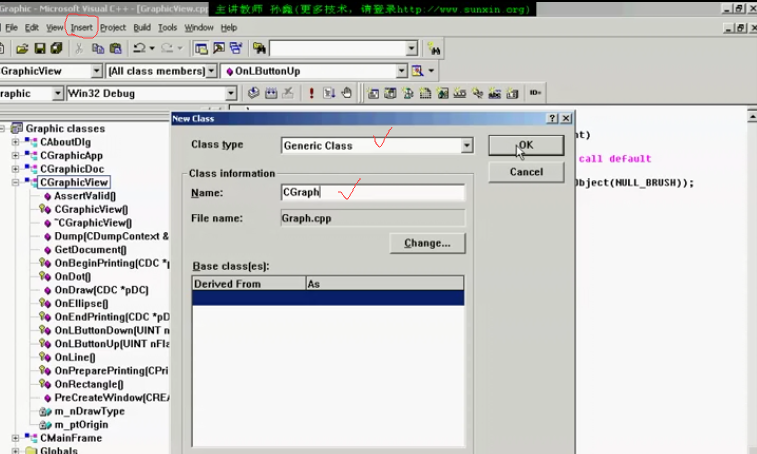Expand the CMainFrame class node
This screenshot has height=454, width=757.
(15, 438)
